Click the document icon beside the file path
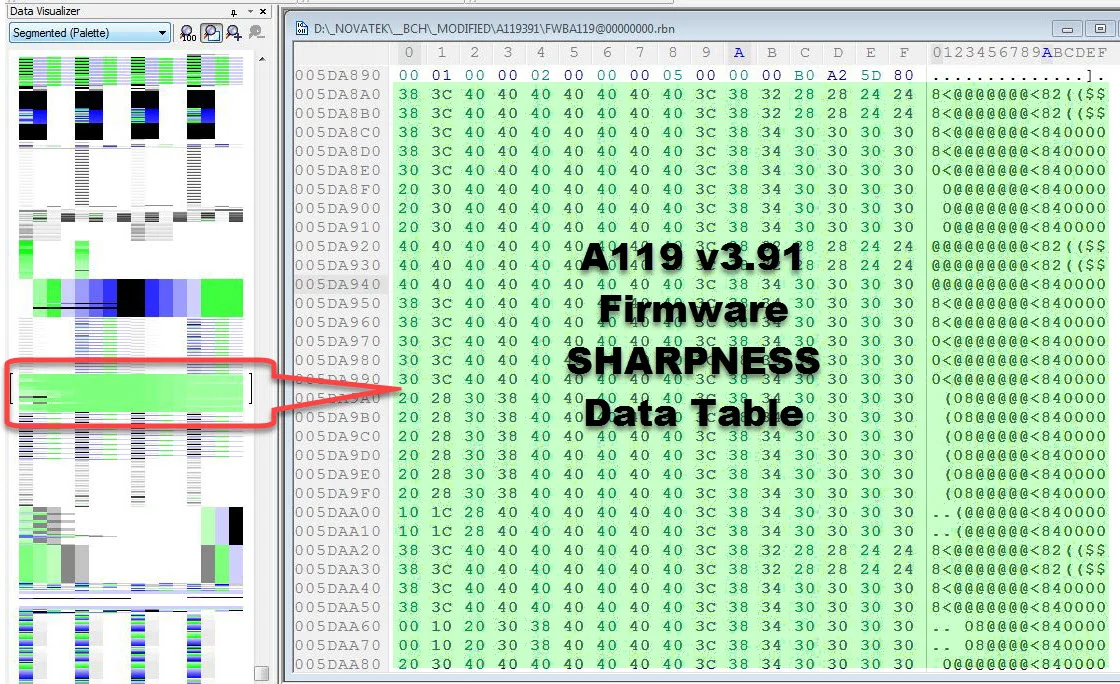This screenshot has height=684, width=1120. click(302, 29)
